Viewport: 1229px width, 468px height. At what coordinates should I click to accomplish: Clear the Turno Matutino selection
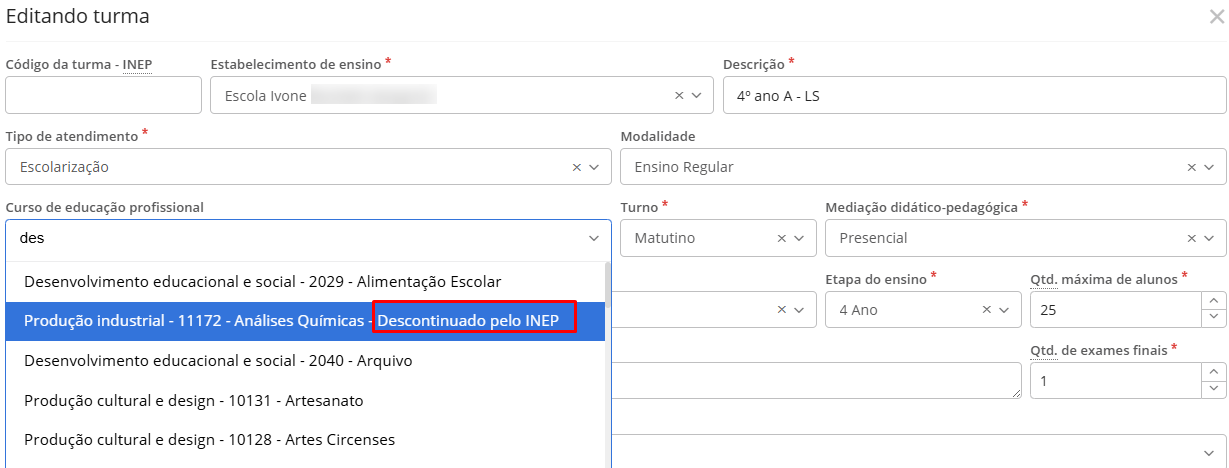(x=782, y=238)
